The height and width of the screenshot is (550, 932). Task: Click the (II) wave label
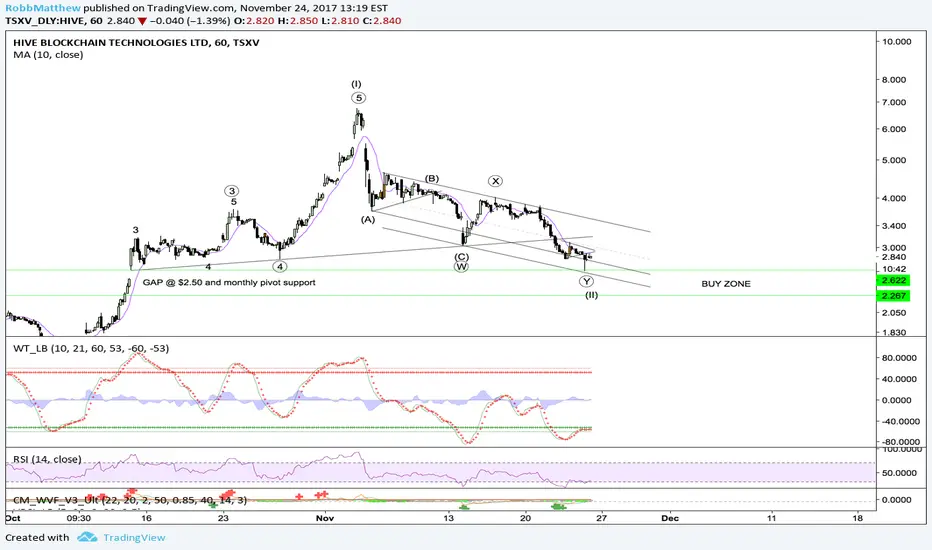pyautogui.click(x=591, y=295)
